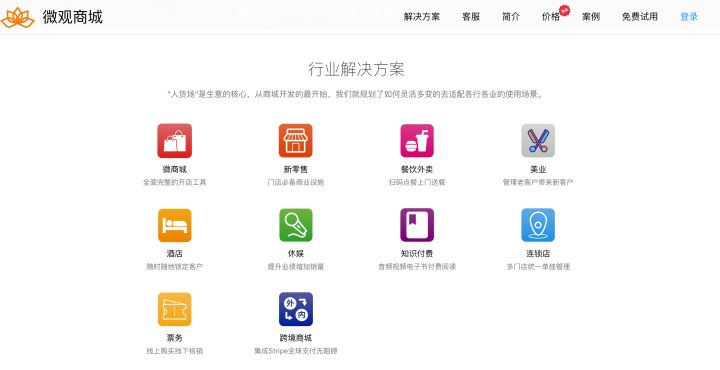Viewport: 720px width, 370px height.
Task: Open the 简介 nav item
Action: point(511,17)
